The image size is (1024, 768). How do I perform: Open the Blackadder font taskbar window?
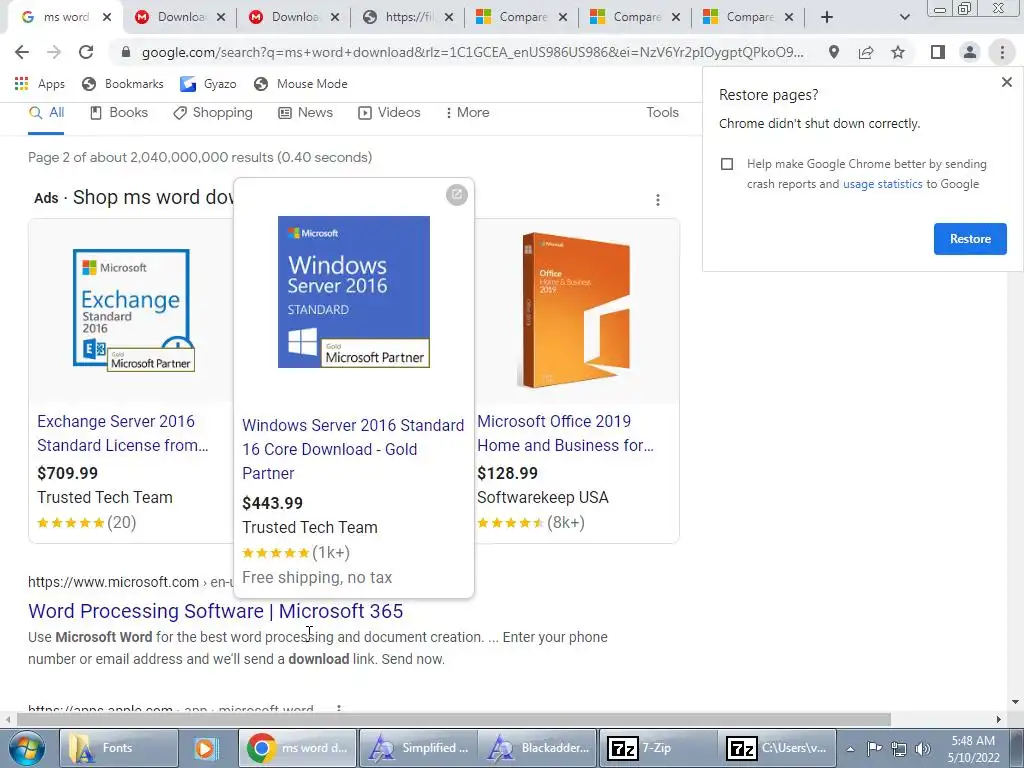[x=537, y=748]
